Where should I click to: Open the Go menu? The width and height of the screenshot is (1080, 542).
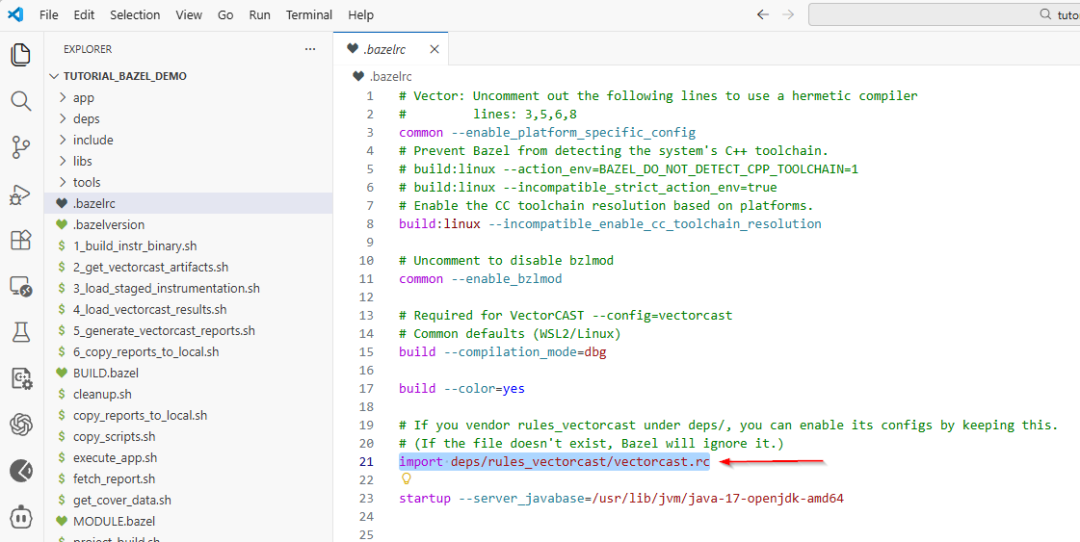[x=225, y=14]
